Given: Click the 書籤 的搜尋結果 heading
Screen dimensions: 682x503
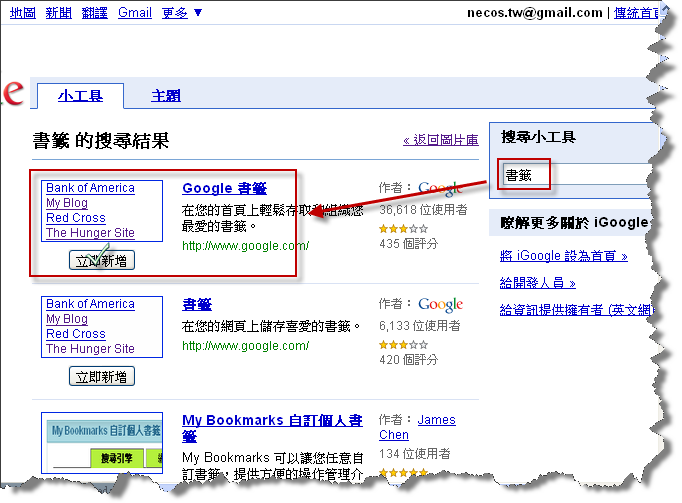Looking at the screenshot, I should point(100,141).
